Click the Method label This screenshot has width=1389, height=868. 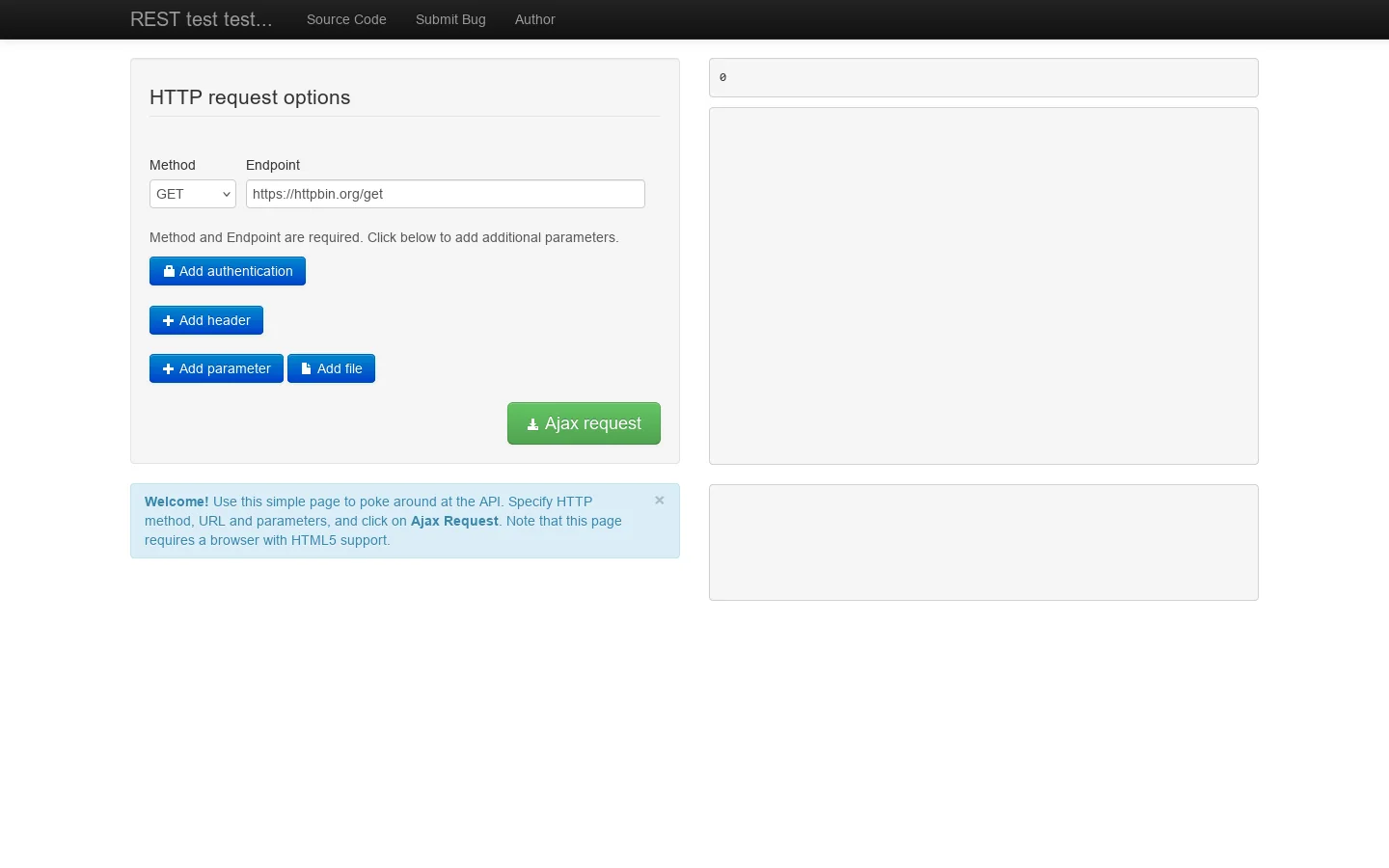coord(173,165)
